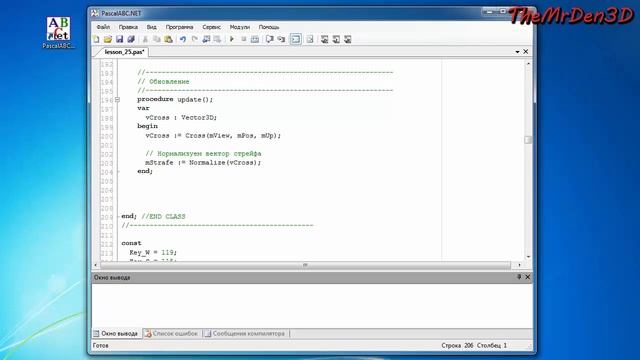Click the PascalABC.NET title bar app icon
Screen dimensions: 640x360
95,13
